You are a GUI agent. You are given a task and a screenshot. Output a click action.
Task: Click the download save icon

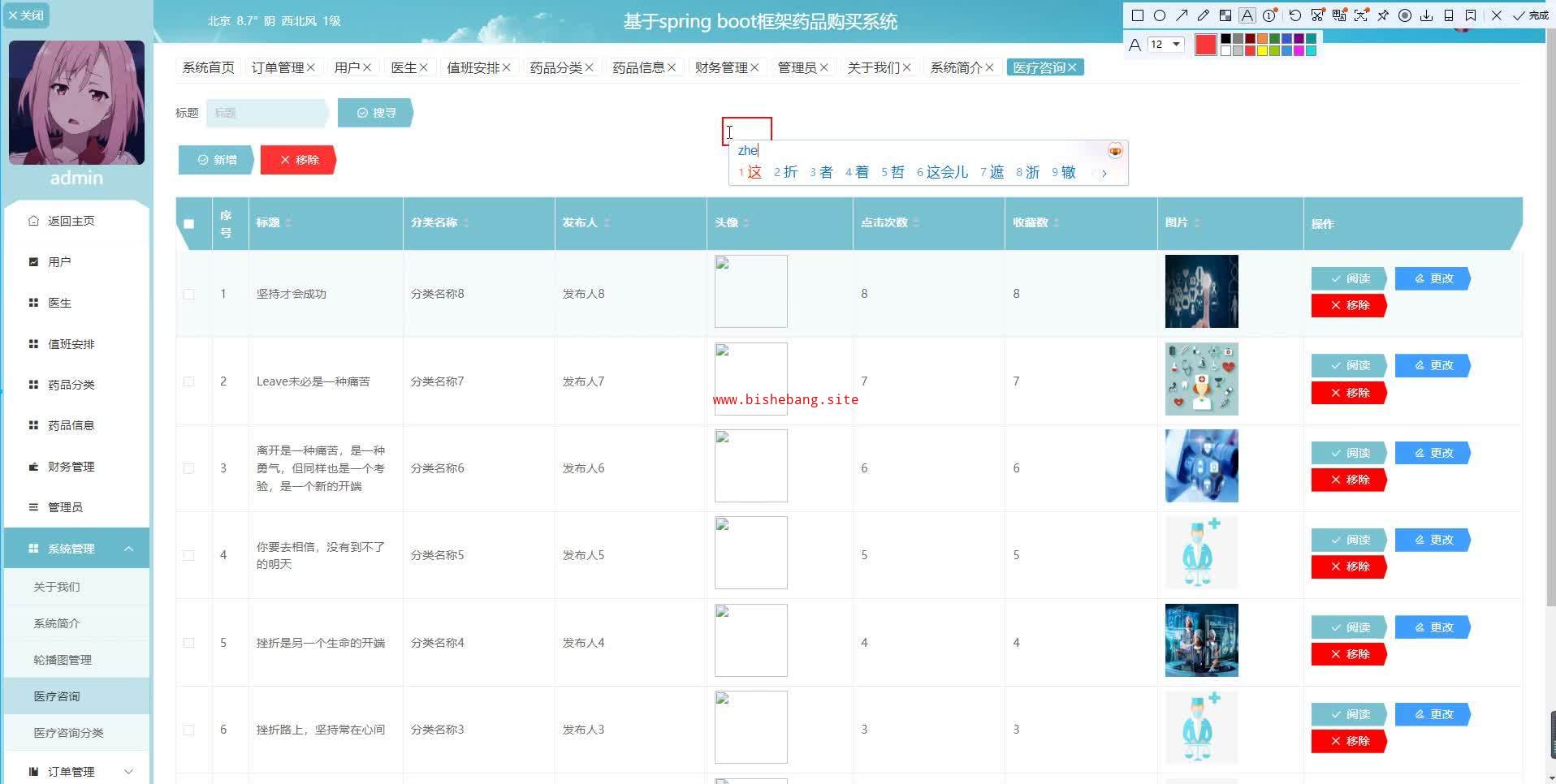pos(1426,15)
